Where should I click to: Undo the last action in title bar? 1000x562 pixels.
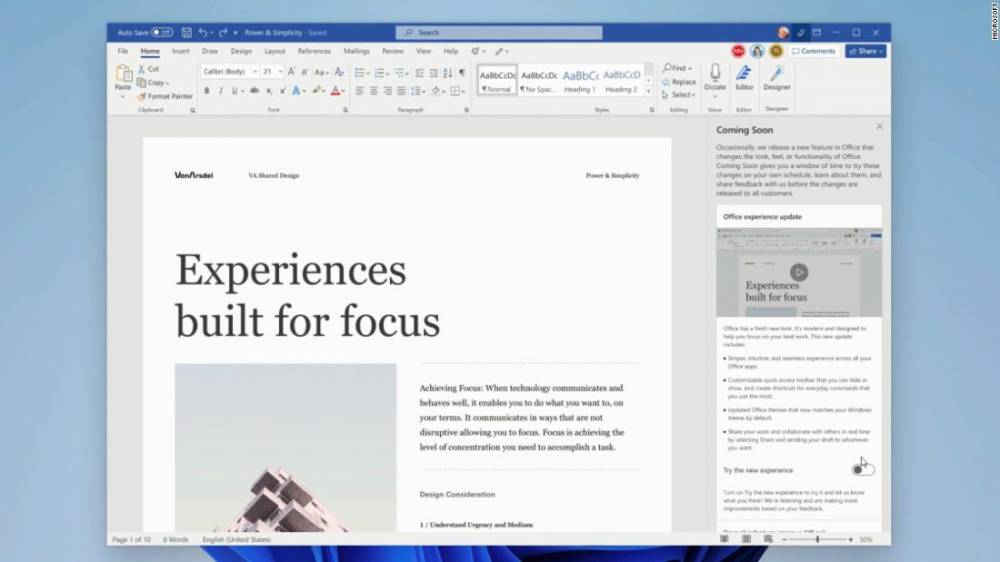(x=203, y=33)
